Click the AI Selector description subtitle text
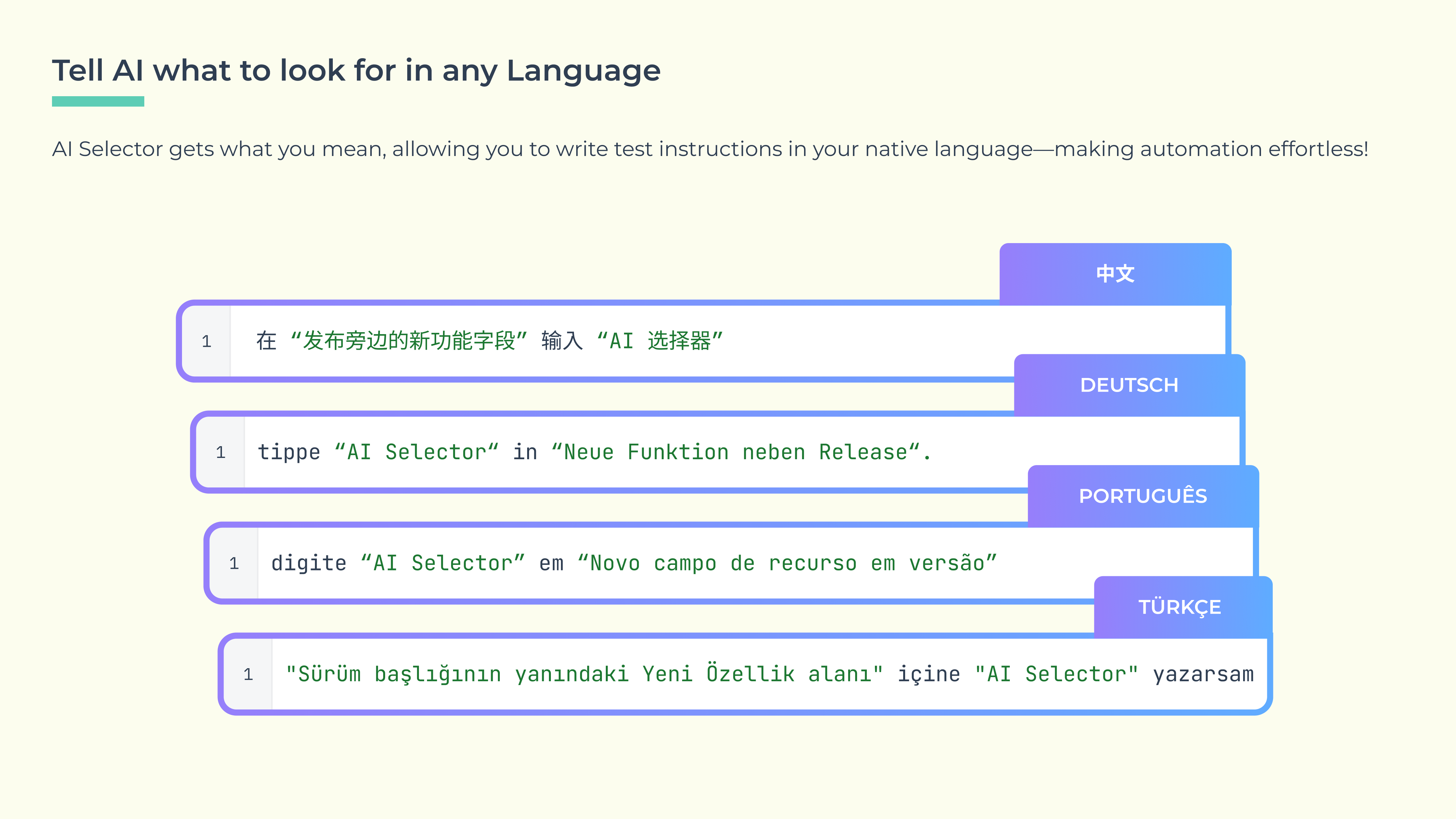Viewport: 1456px width, 819px height. coord(710,149)
